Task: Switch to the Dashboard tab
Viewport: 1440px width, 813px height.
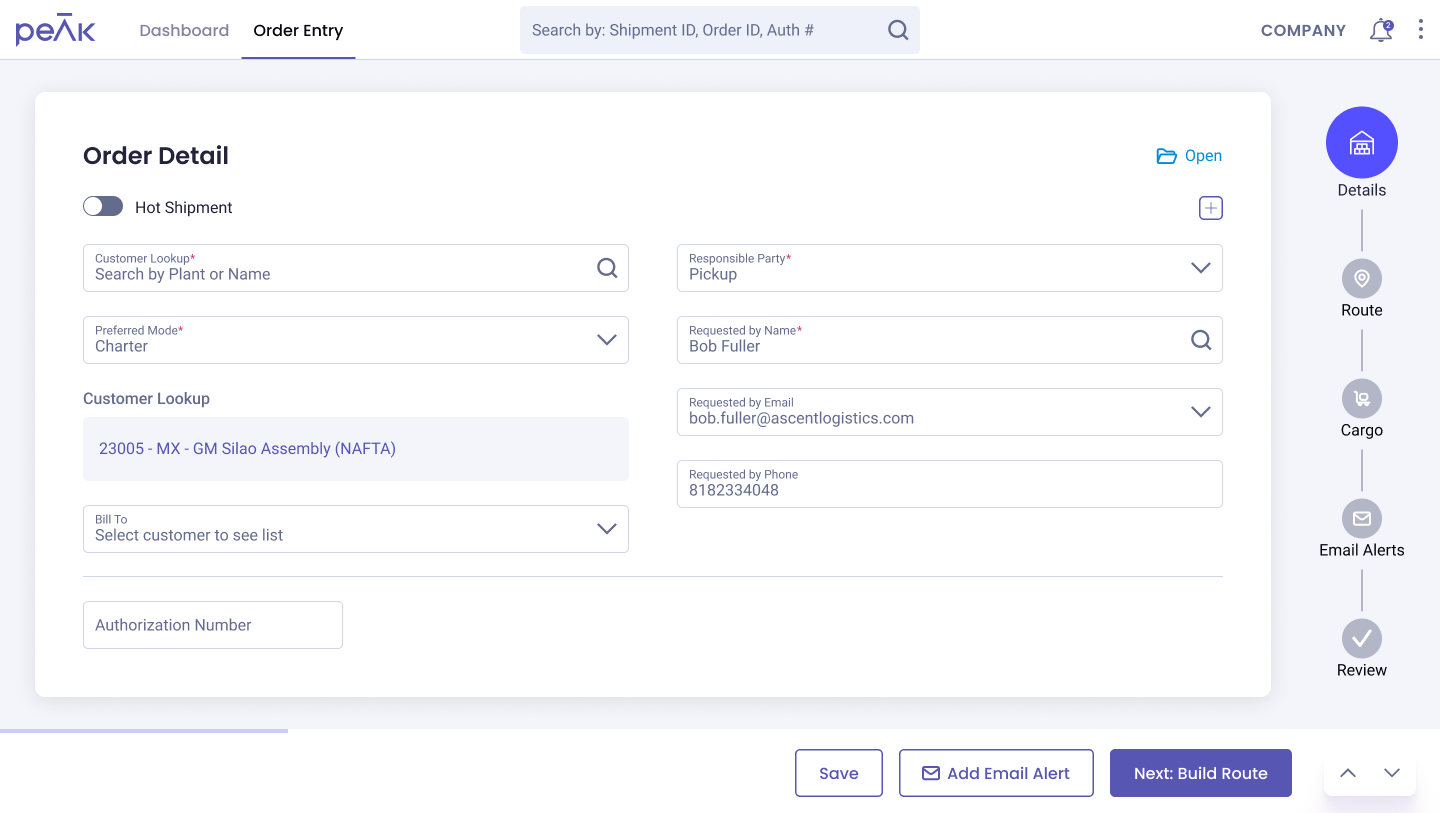Action: (x=184, y=30)
